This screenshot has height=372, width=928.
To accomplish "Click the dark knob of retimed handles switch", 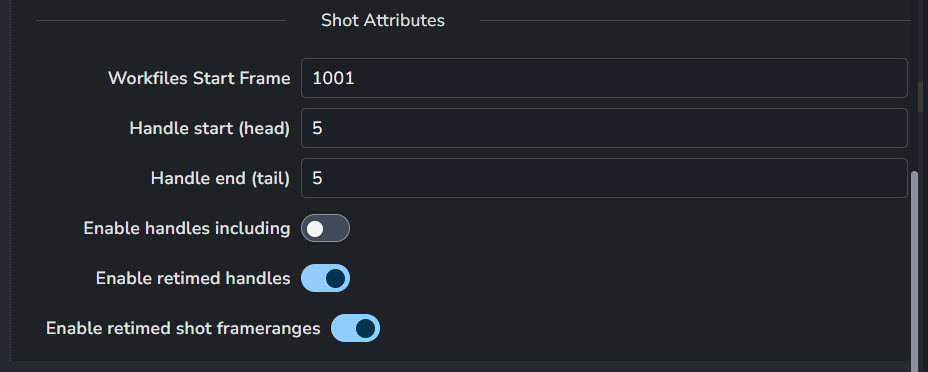I will point(336,279).
